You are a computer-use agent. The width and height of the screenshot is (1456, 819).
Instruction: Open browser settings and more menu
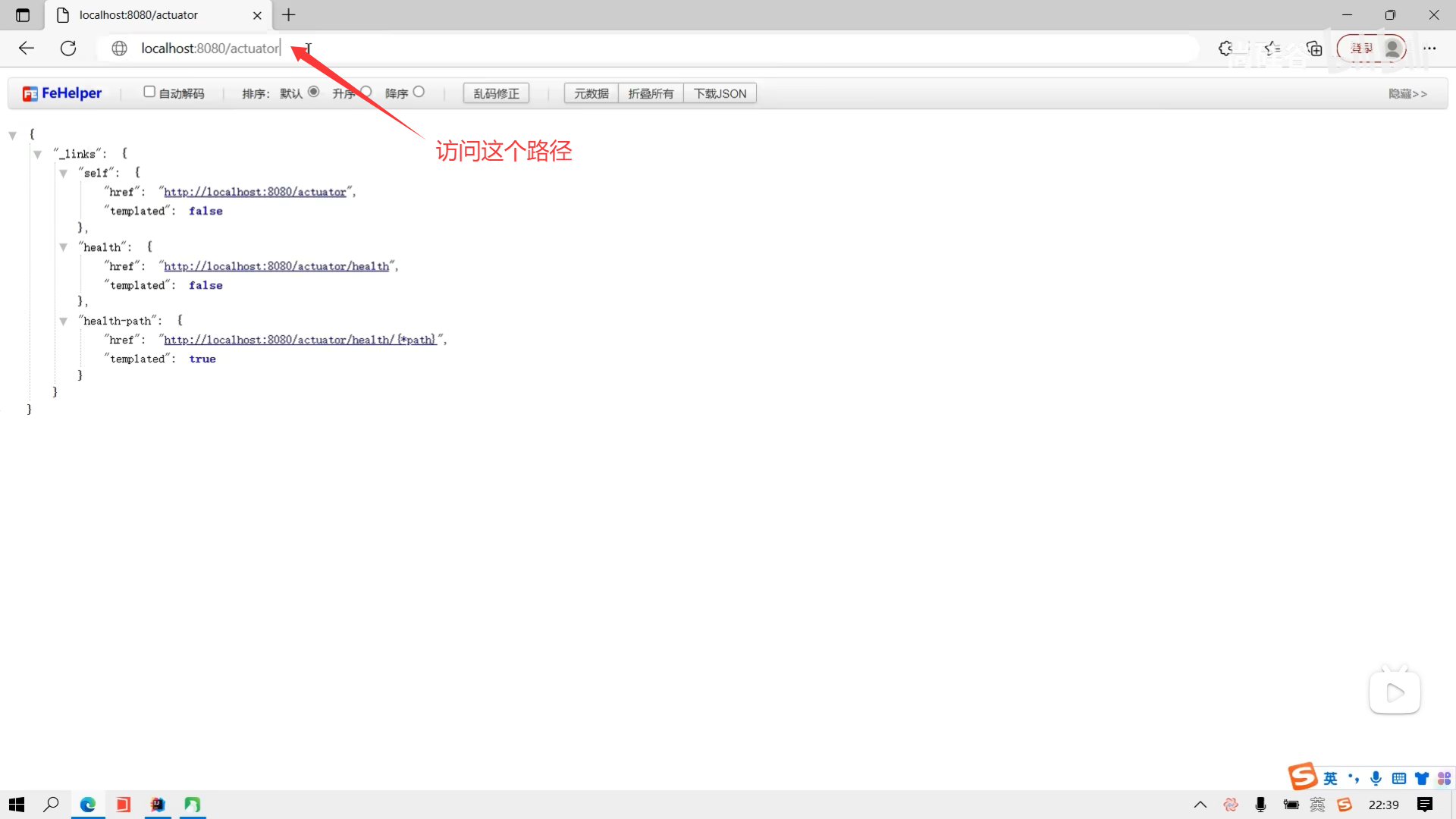(1429, 49)
